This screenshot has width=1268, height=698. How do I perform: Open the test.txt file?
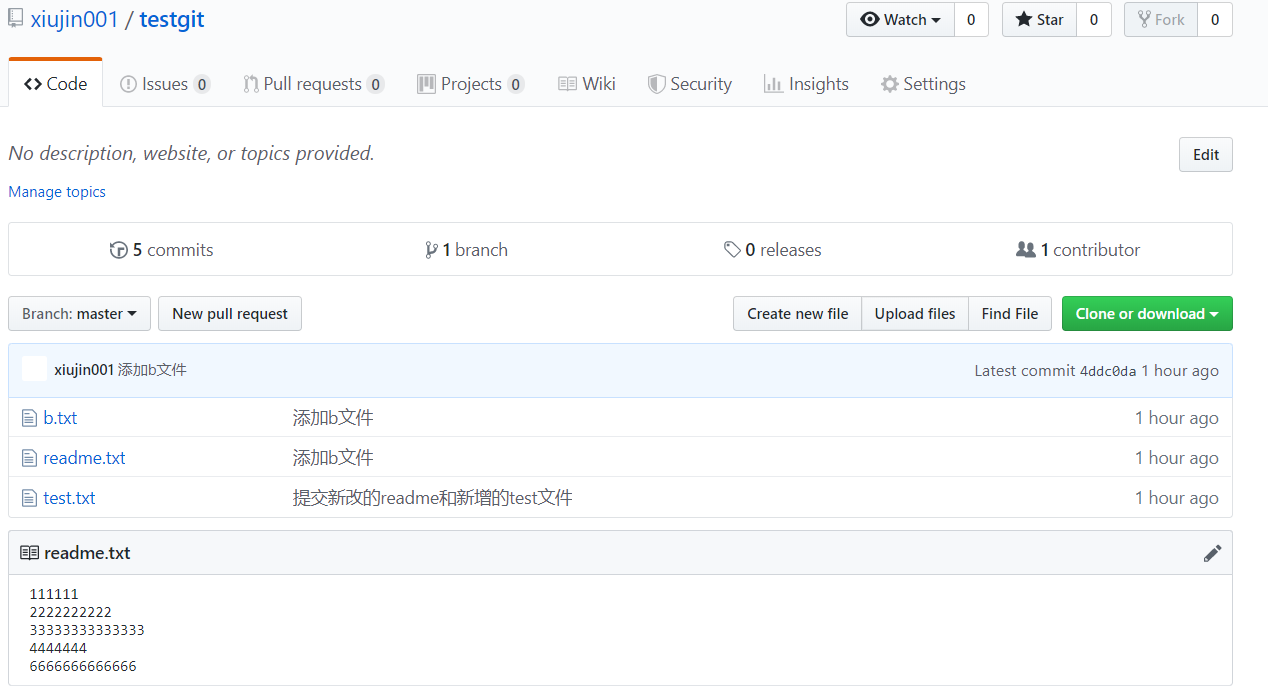69,498
